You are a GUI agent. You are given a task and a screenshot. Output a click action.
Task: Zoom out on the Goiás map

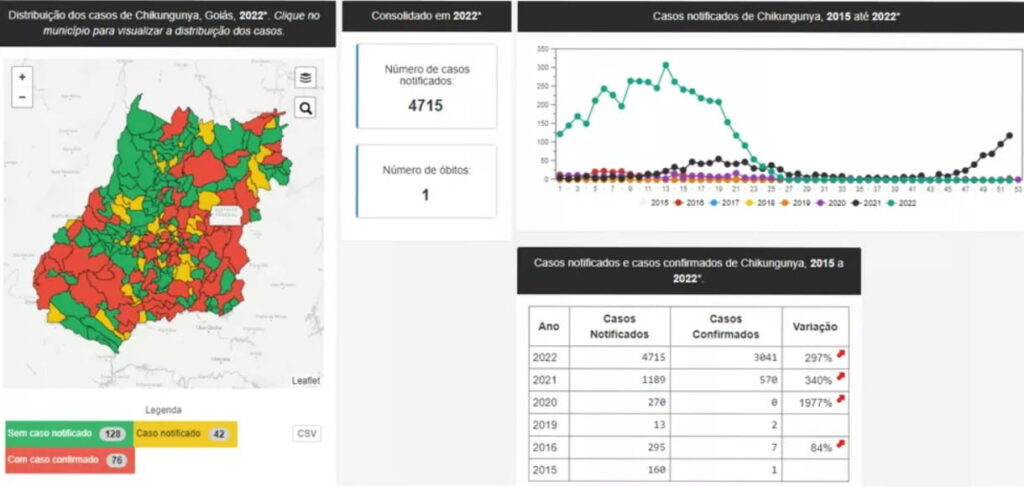(22, 97)
